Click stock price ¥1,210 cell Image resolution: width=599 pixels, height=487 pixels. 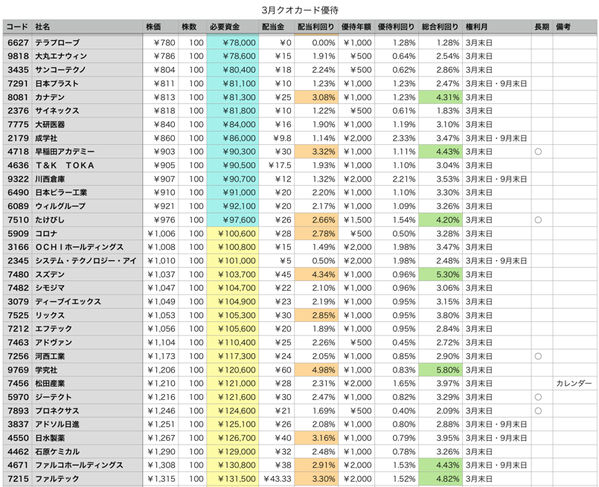click(160, 383)
